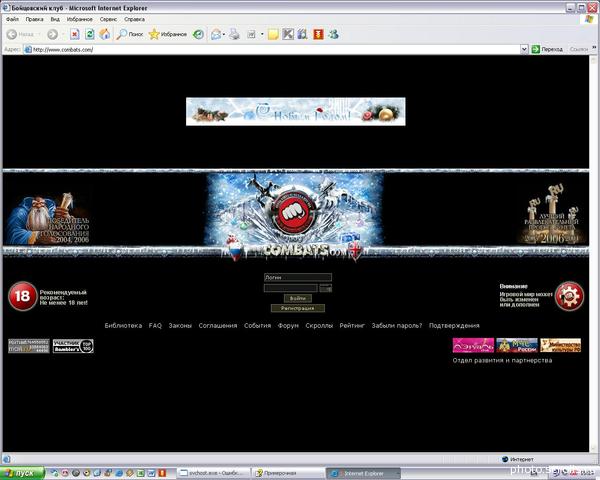Click the New Year greeting banner

tap(296, 111)
